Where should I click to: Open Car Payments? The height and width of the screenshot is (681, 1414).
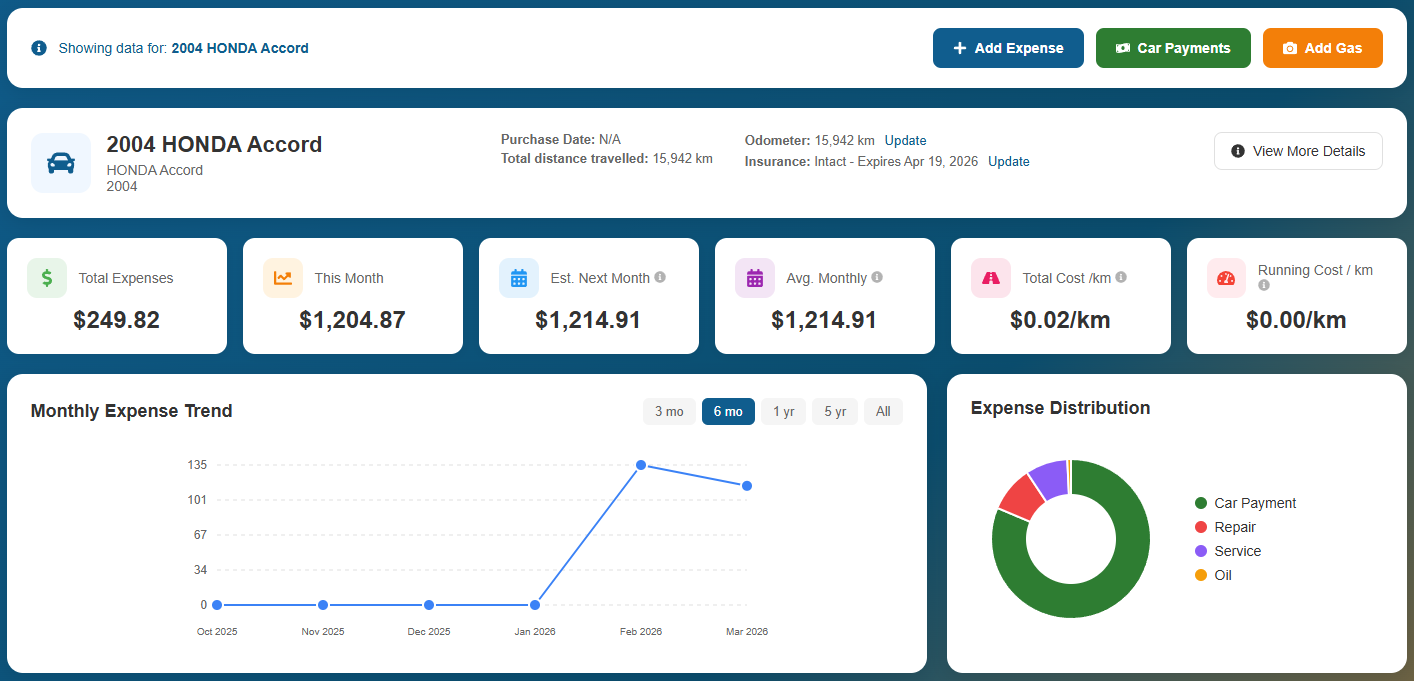[x=1173, y=48]
